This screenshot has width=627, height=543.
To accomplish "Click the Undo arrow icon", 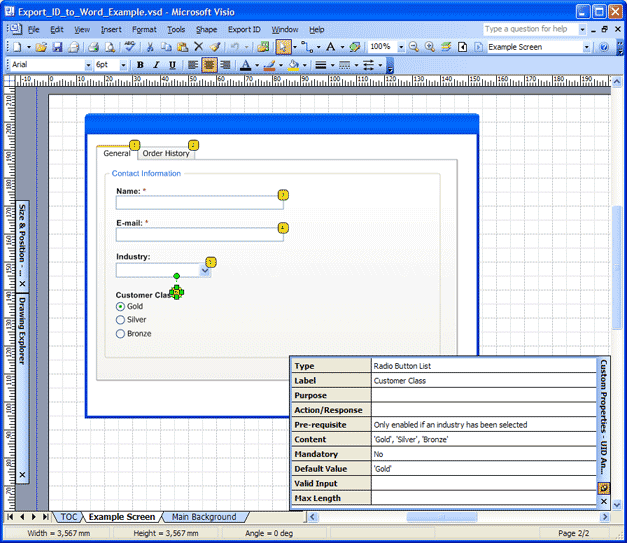I will coord(235,47).
